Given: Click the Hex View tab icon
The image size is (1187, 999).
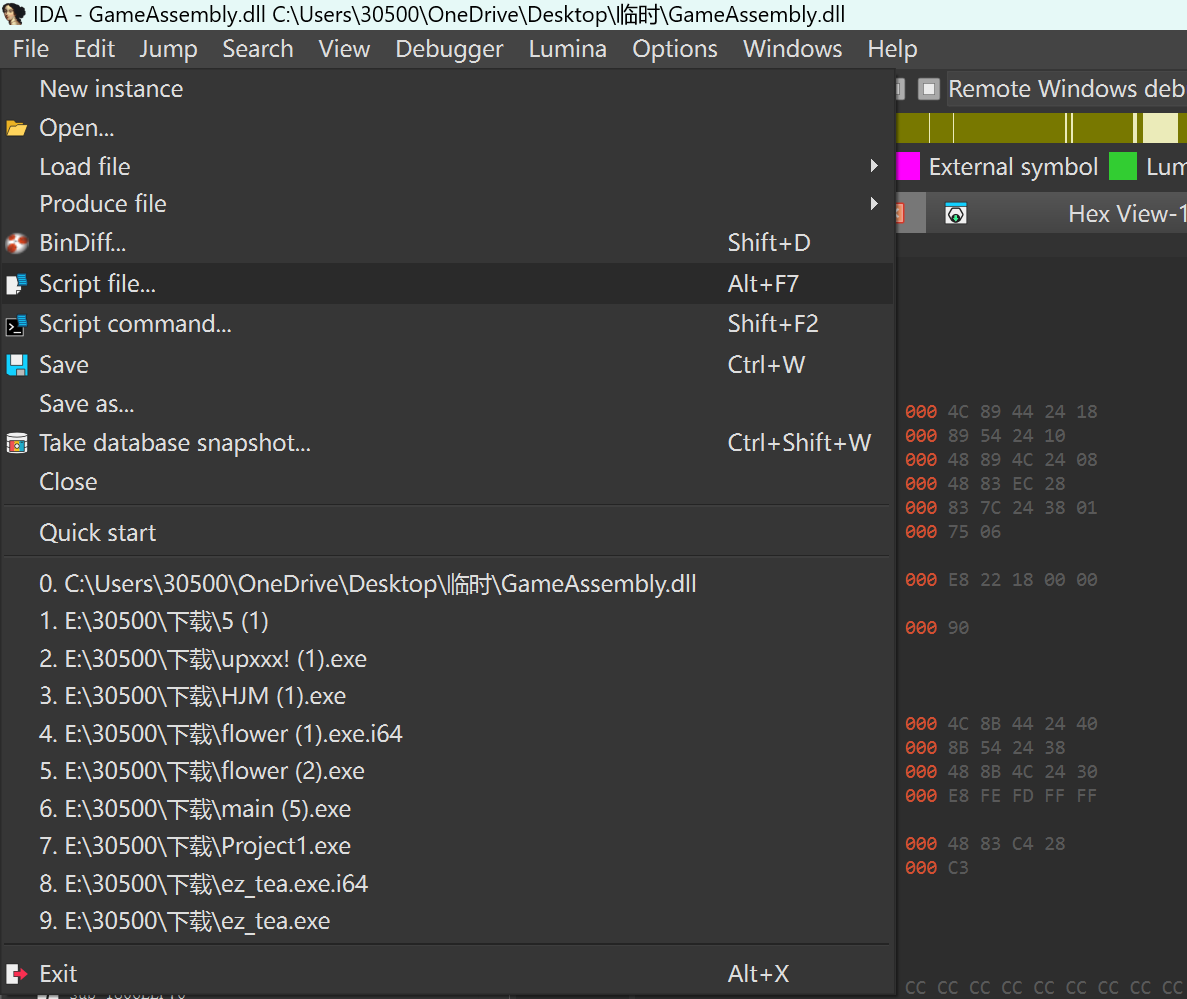Looking at the screenshot, I should click(955, 214).
